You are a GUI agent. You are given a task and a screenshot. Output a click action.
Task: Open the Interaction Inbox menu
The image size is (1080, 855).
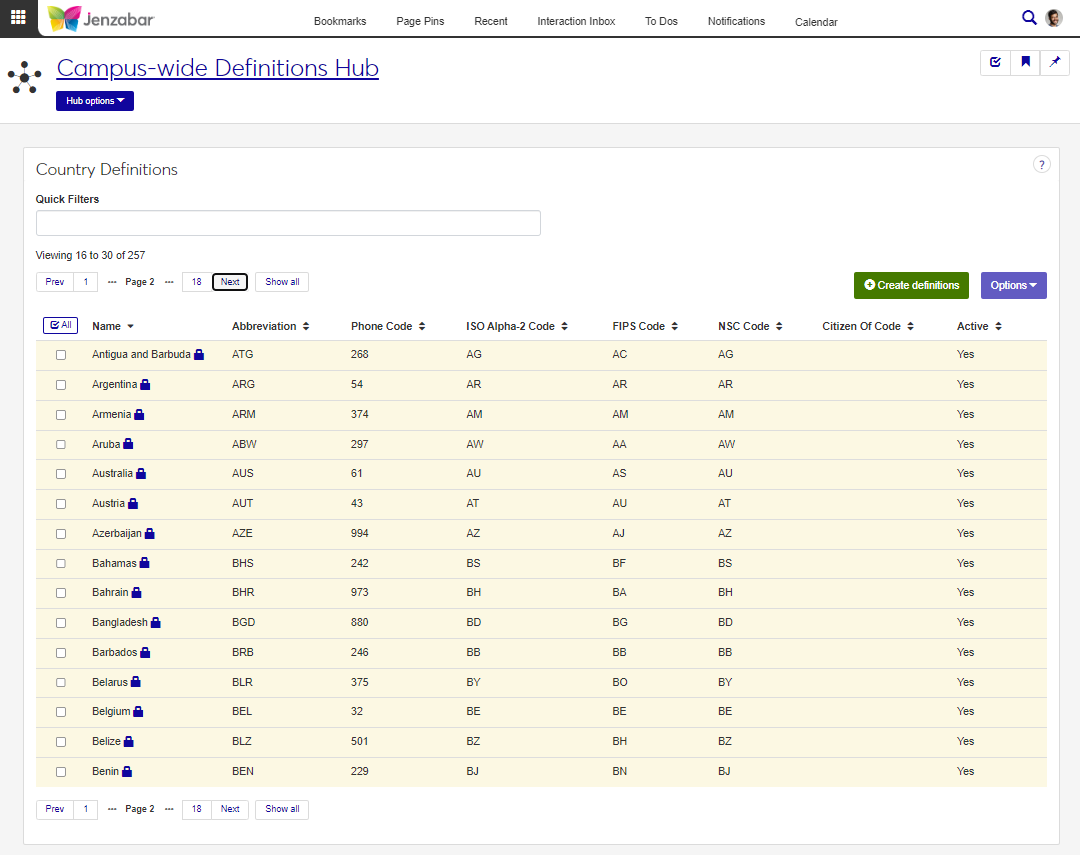point(576,21)
